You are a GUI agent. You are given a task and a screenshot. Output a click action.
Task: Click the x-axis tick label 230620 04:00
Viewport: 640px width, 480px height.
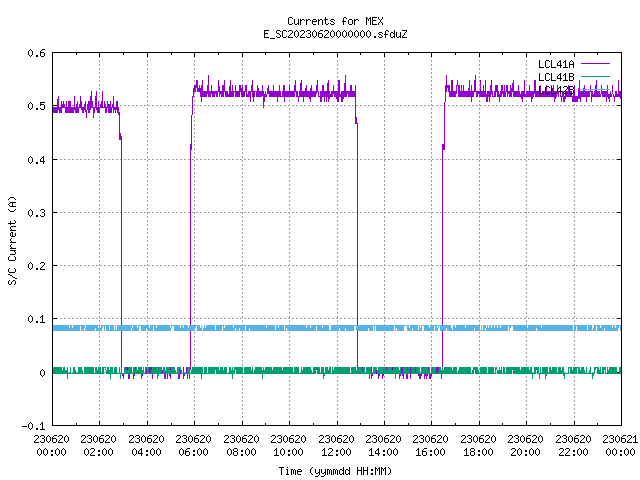click(147, 446)
